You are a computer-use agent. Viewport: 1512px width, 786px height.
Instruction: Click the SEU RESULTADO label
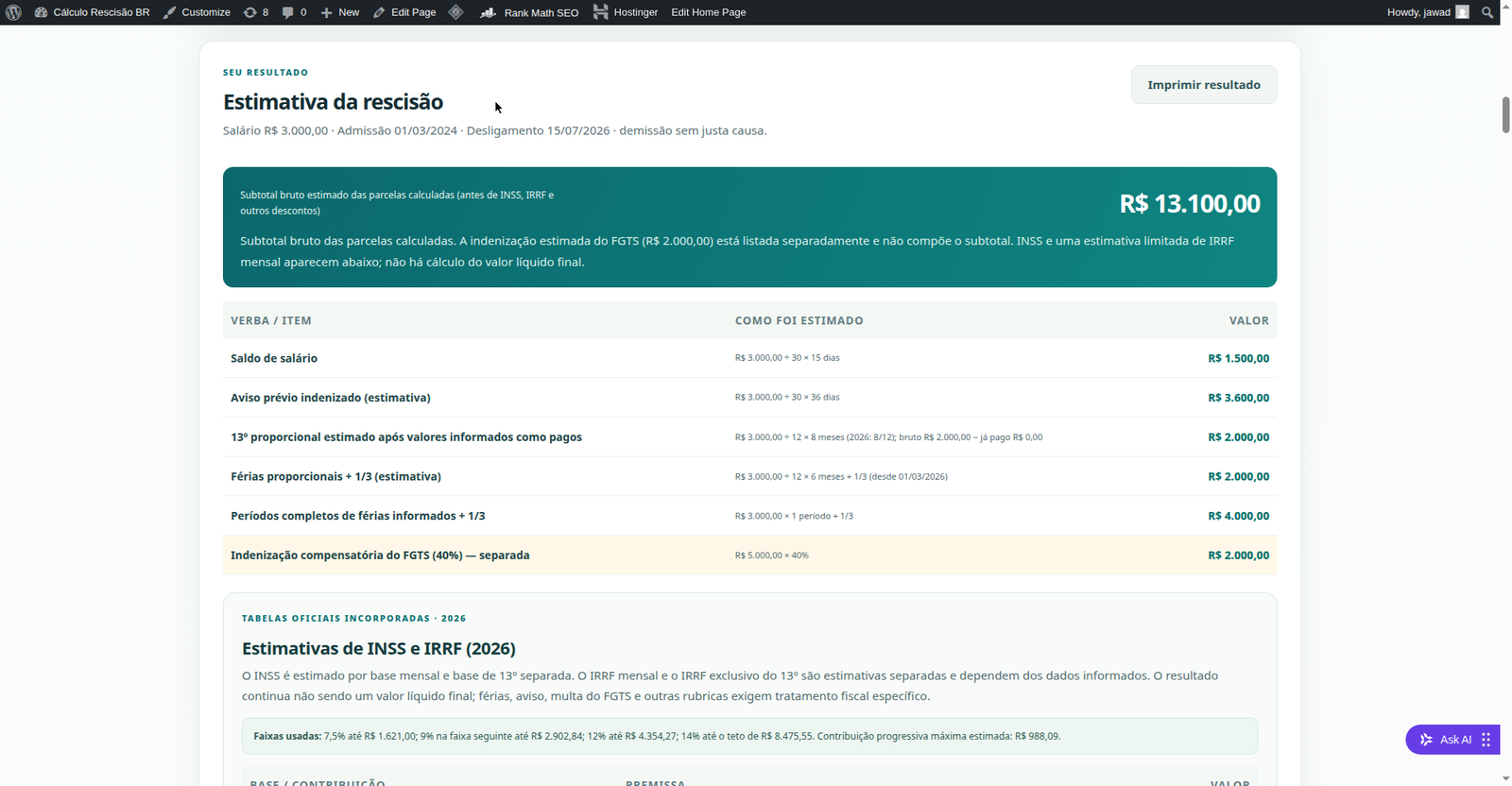(266, 73)
